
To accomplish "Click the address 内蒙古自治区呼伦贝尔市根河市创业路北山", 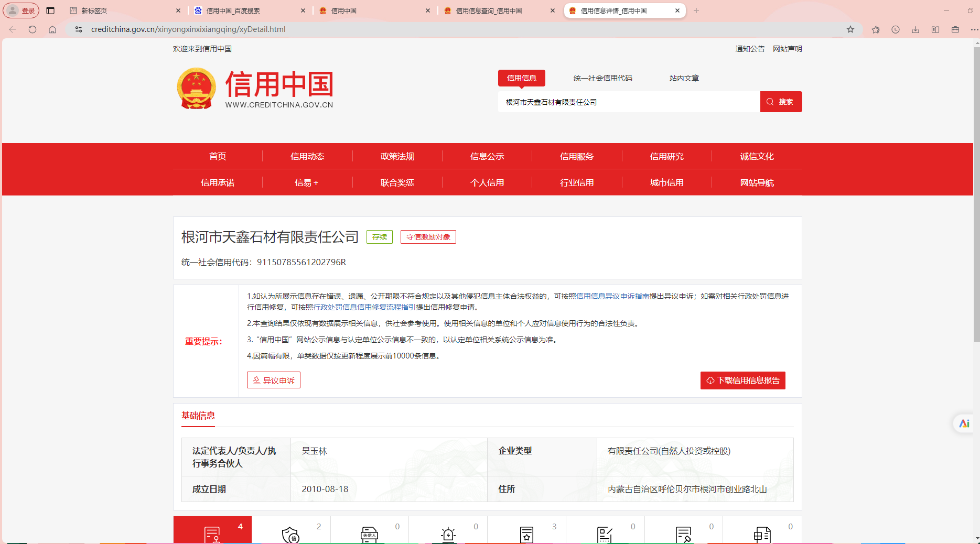I will pyautogui.click(x=687, y=489).
